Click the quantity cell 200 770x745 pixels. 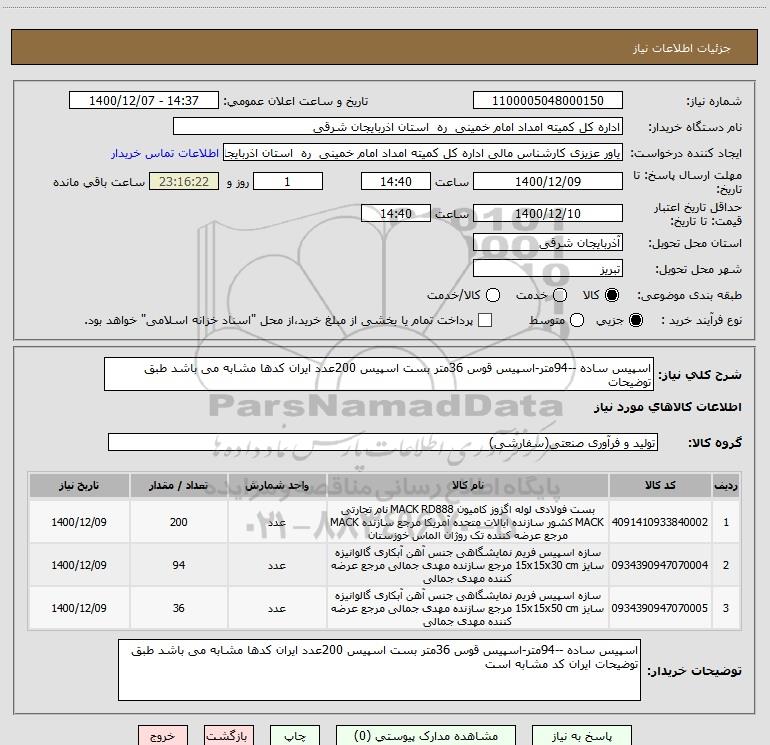point(179,522)
